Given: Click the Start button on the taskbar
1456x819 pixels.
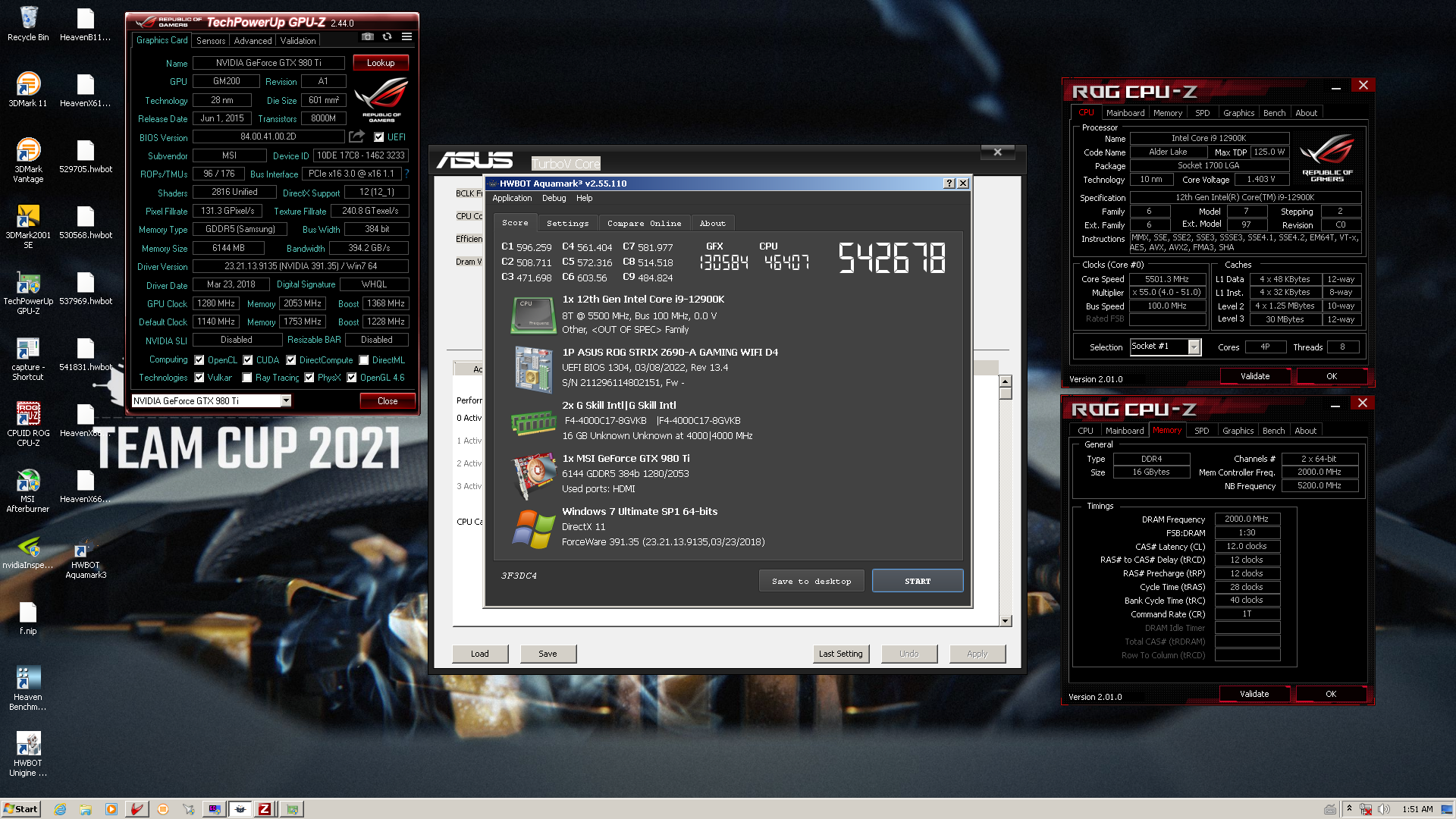Looking at the screenshot, I should pyautogui.click(x=20, y=809).
